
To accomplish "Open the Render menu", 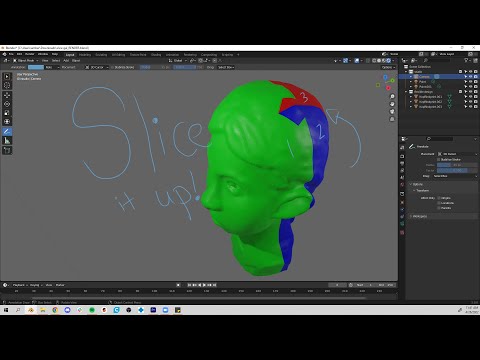I will click(x=30, y=54).
